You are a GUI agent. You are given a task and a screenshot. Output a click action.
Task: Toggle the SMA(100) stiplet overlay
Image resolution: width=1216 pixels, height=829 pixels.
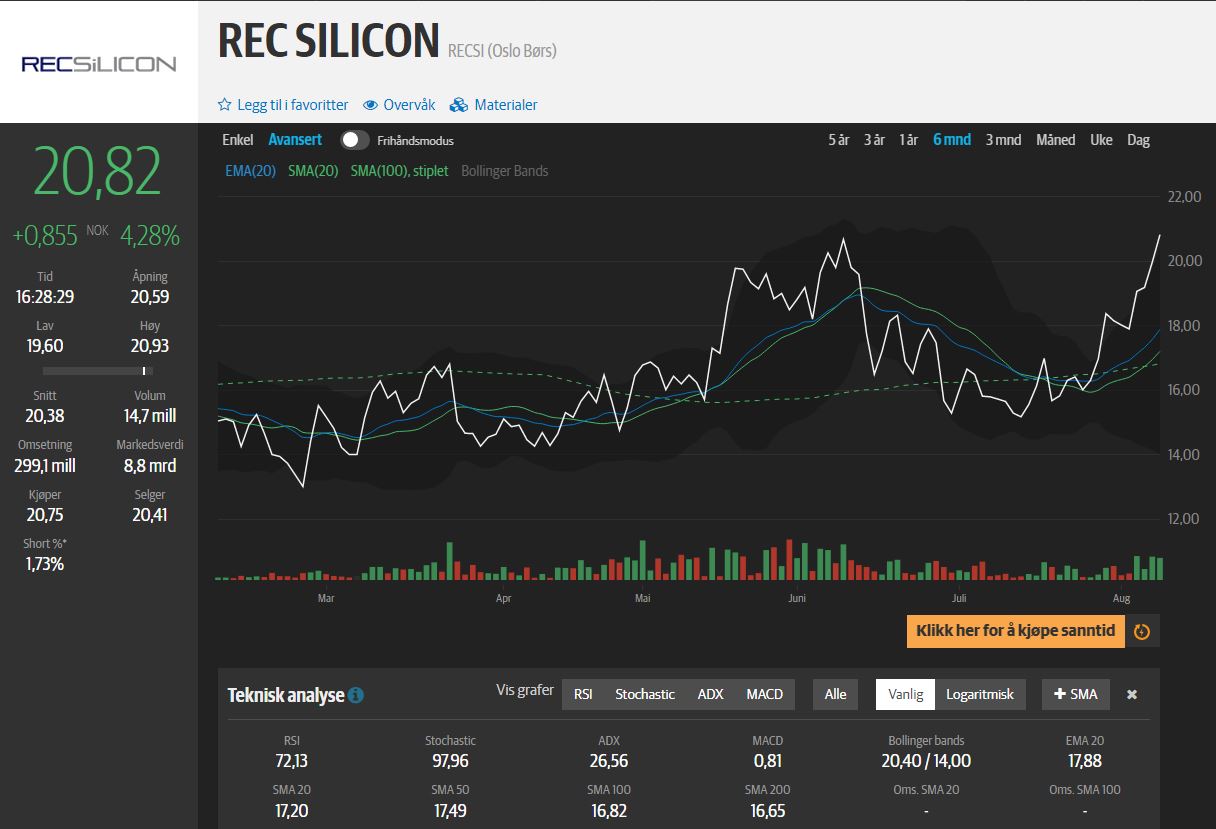[399, 171]
